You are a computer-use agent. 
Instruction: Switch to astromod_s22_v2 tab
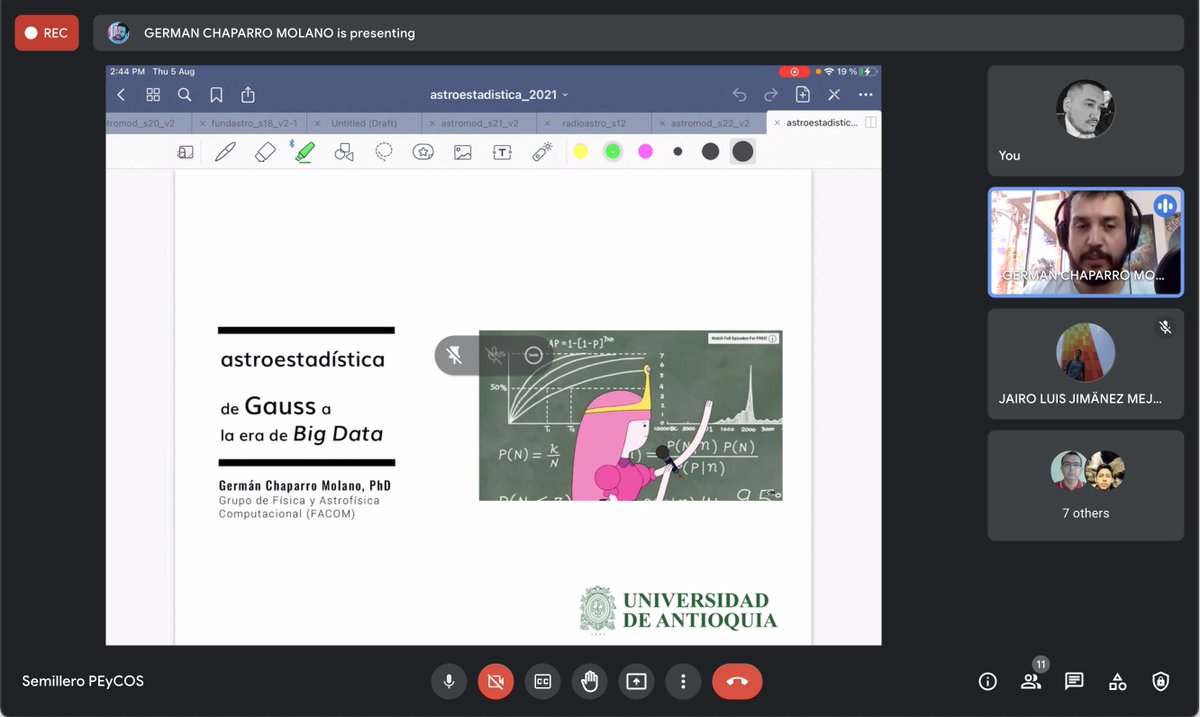pyautogui.click(x=710, y=123)
